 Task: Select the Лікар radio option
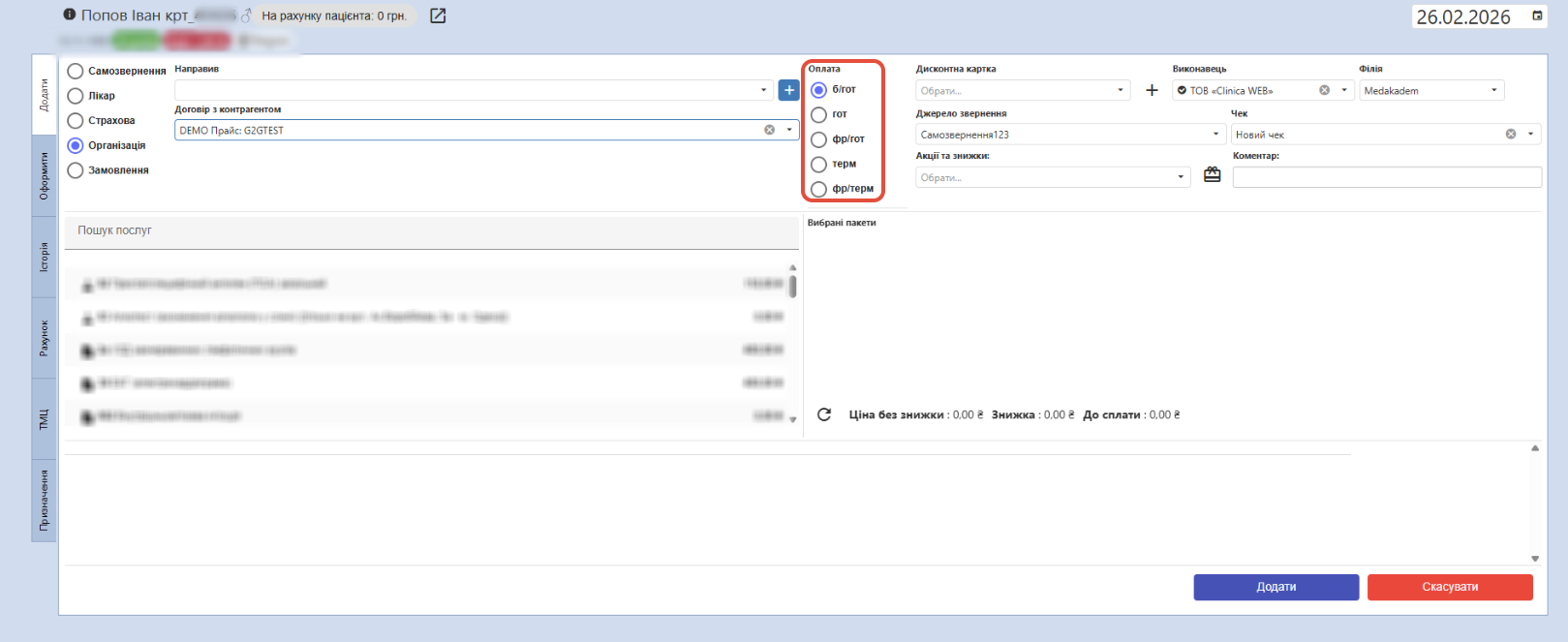pos(76,96)
